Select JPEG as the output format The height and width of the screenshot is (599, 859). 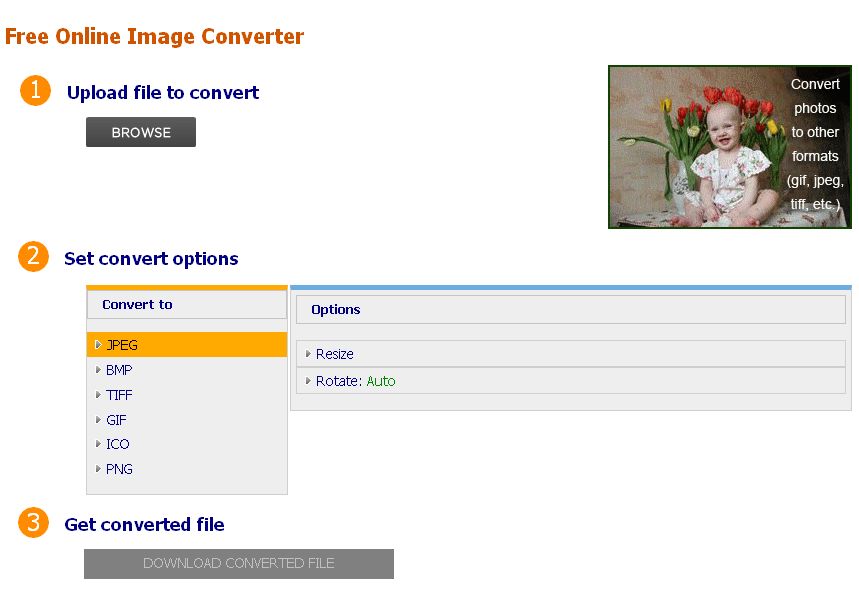click(x=120, y=344)
